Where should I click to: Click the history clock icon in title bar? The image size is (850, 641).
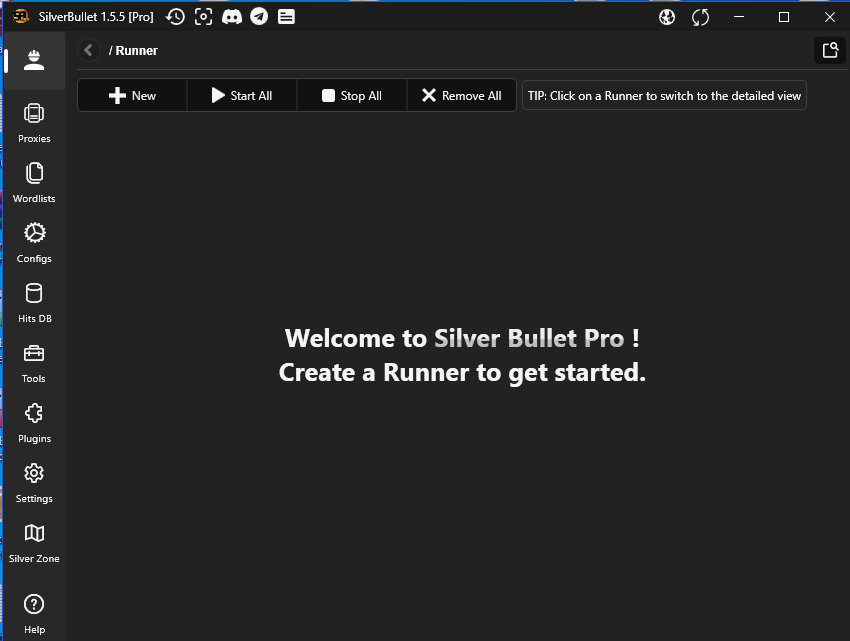[x=175, y=17]
